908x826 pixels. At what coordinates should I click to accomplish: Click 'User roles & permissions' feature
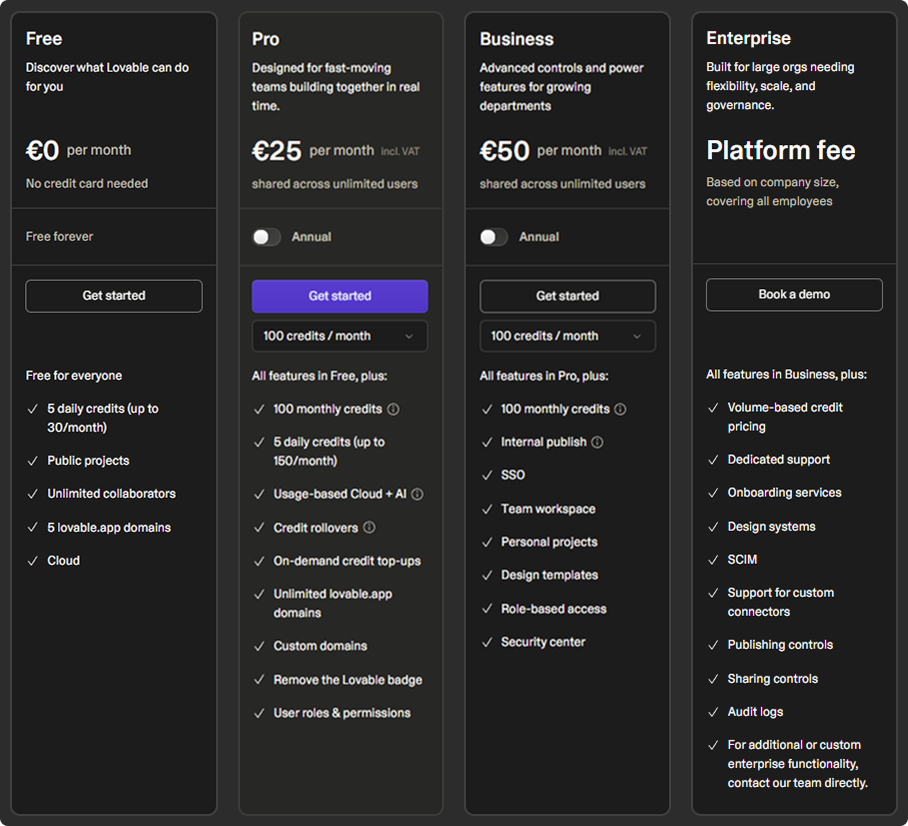[342, 713]
